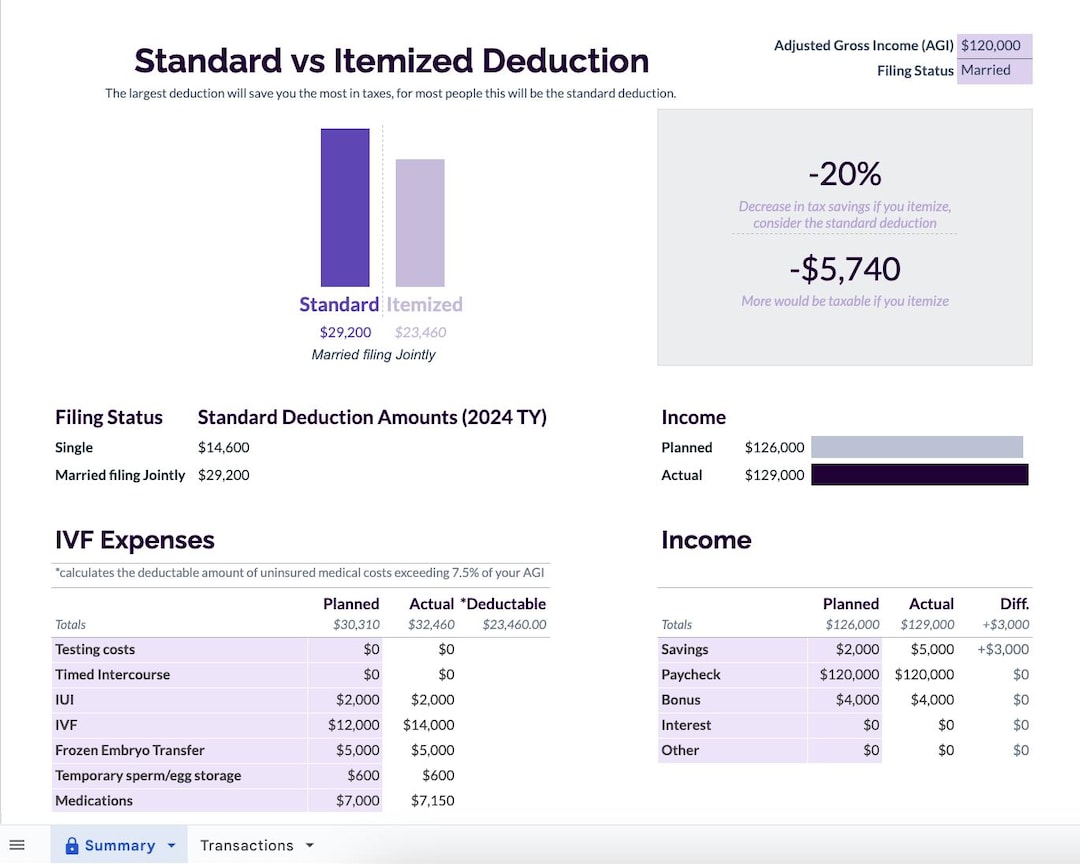This screenshot has height=864, width=1080.
Task: Open the all-sheets hamburger menu
Action: point(18,845)
